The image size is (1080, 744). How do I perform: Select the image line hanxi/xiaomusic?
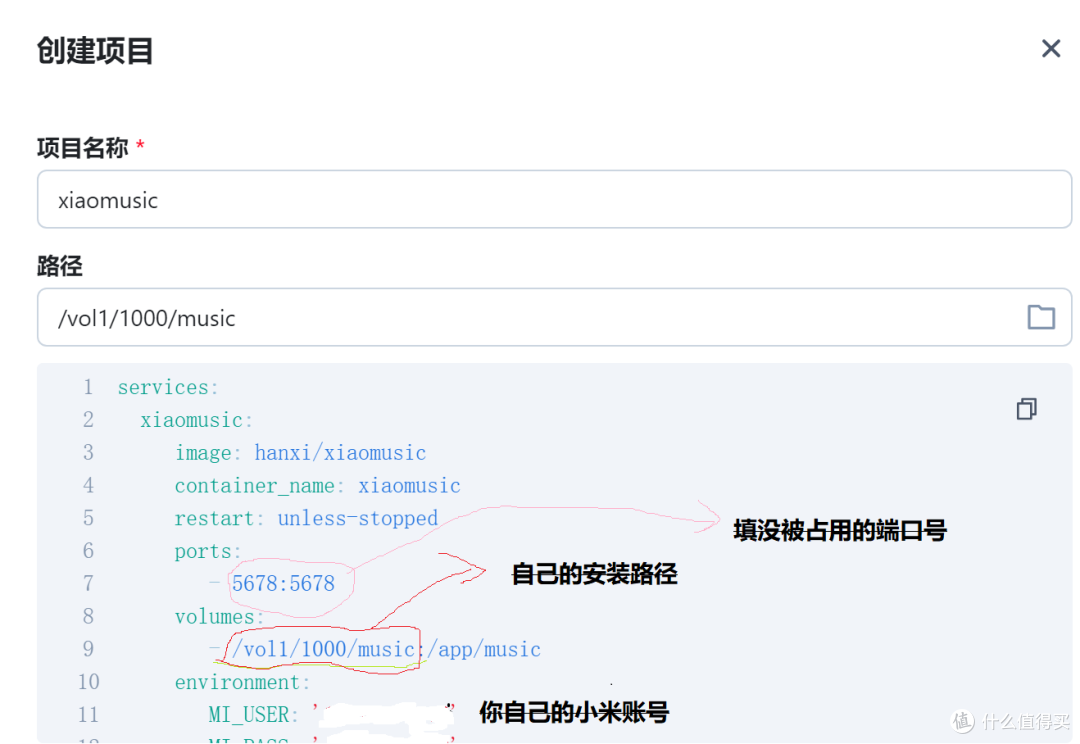[340, 452]
